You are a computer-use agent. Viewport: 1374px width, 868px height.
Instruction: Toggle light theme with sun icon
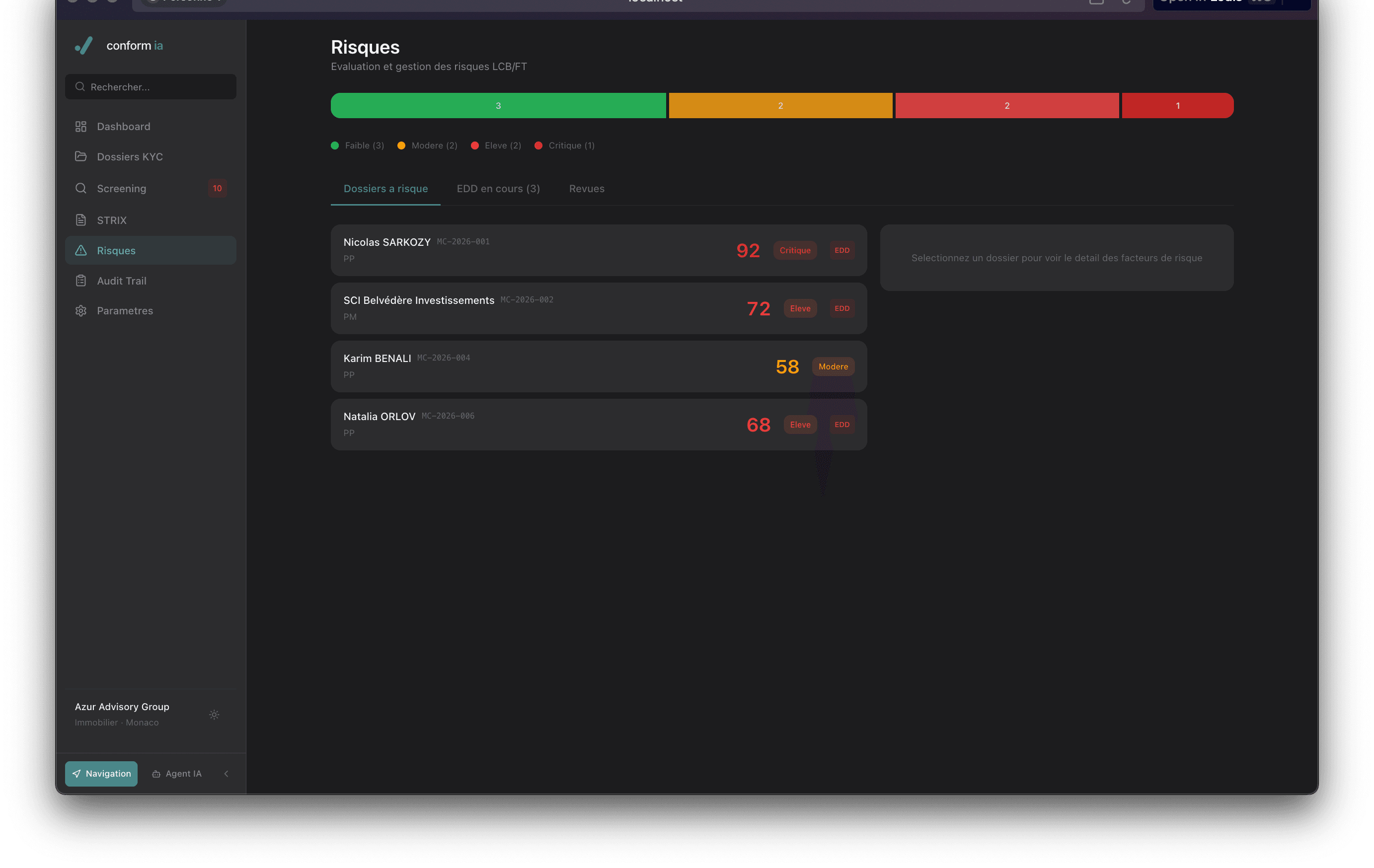(214, 715)
